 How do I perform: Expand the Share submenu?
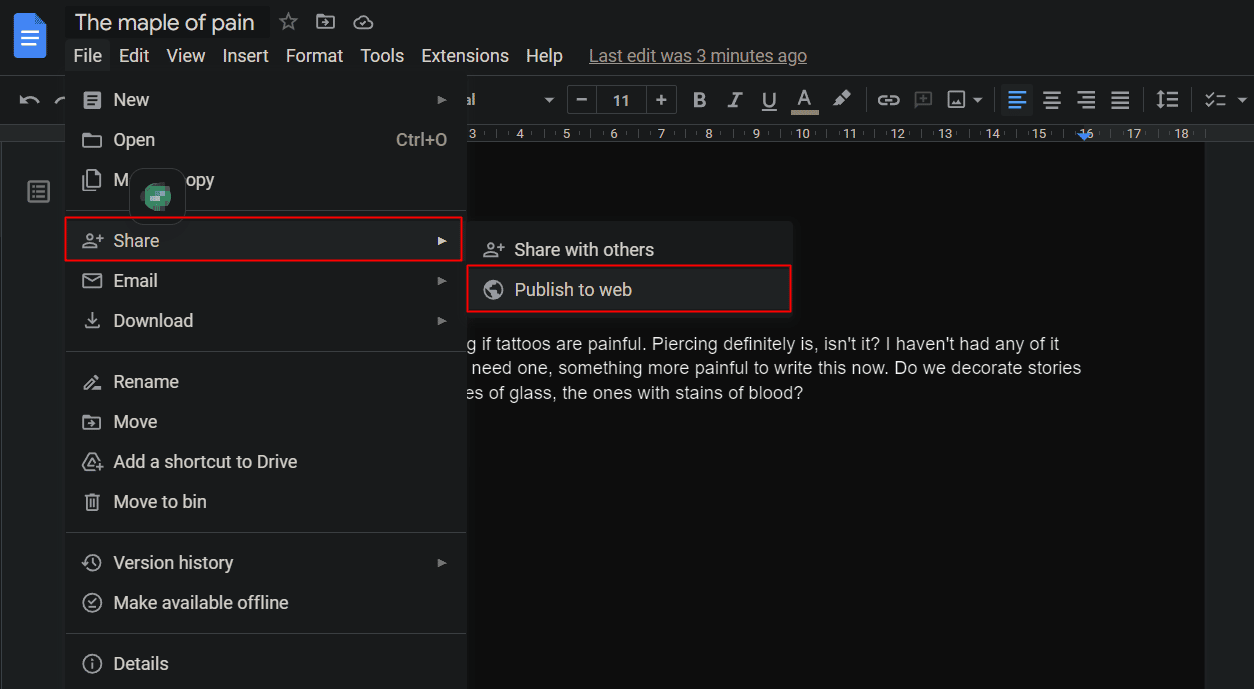click(264, 240)
